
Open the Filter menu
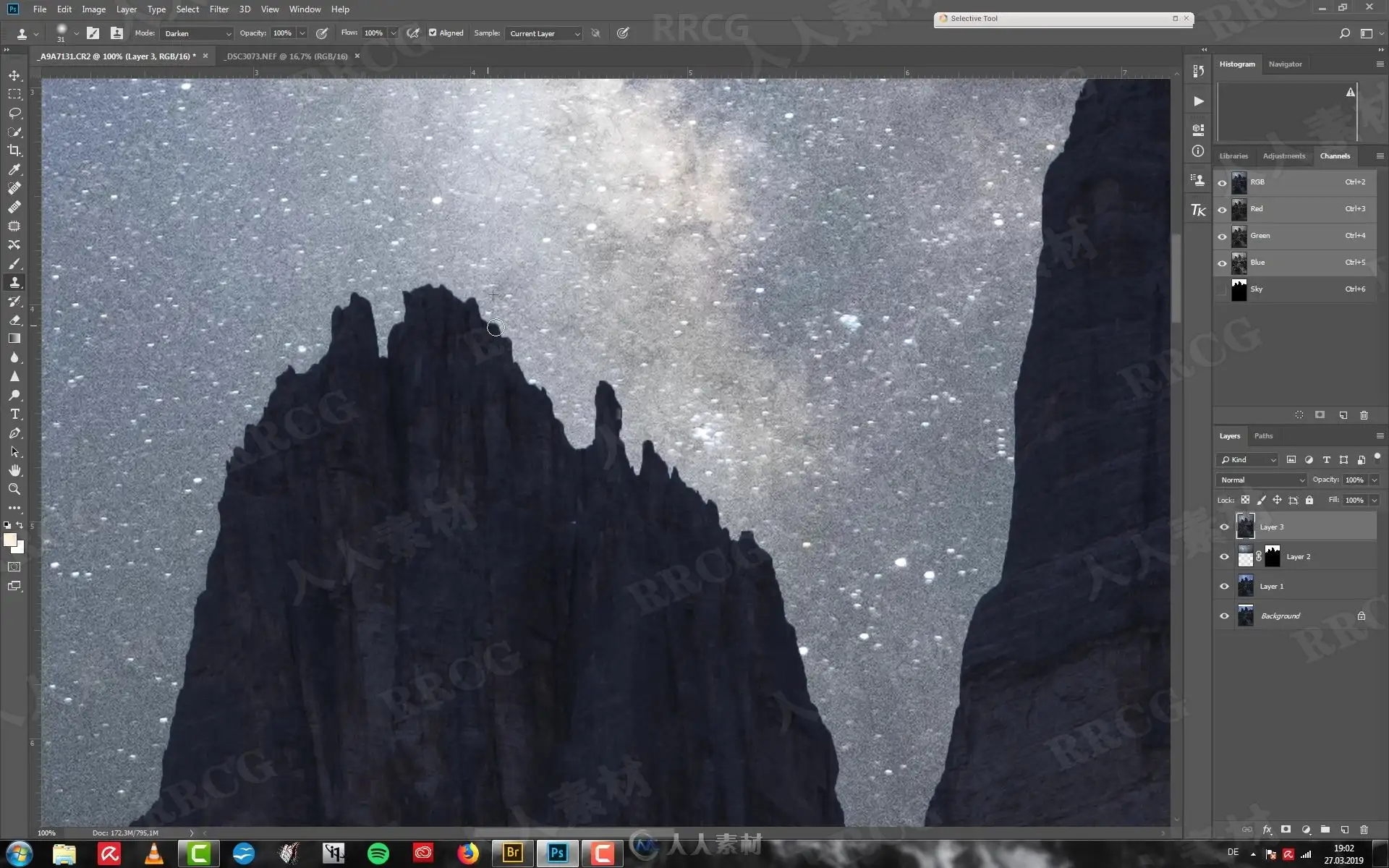(218, 9)
